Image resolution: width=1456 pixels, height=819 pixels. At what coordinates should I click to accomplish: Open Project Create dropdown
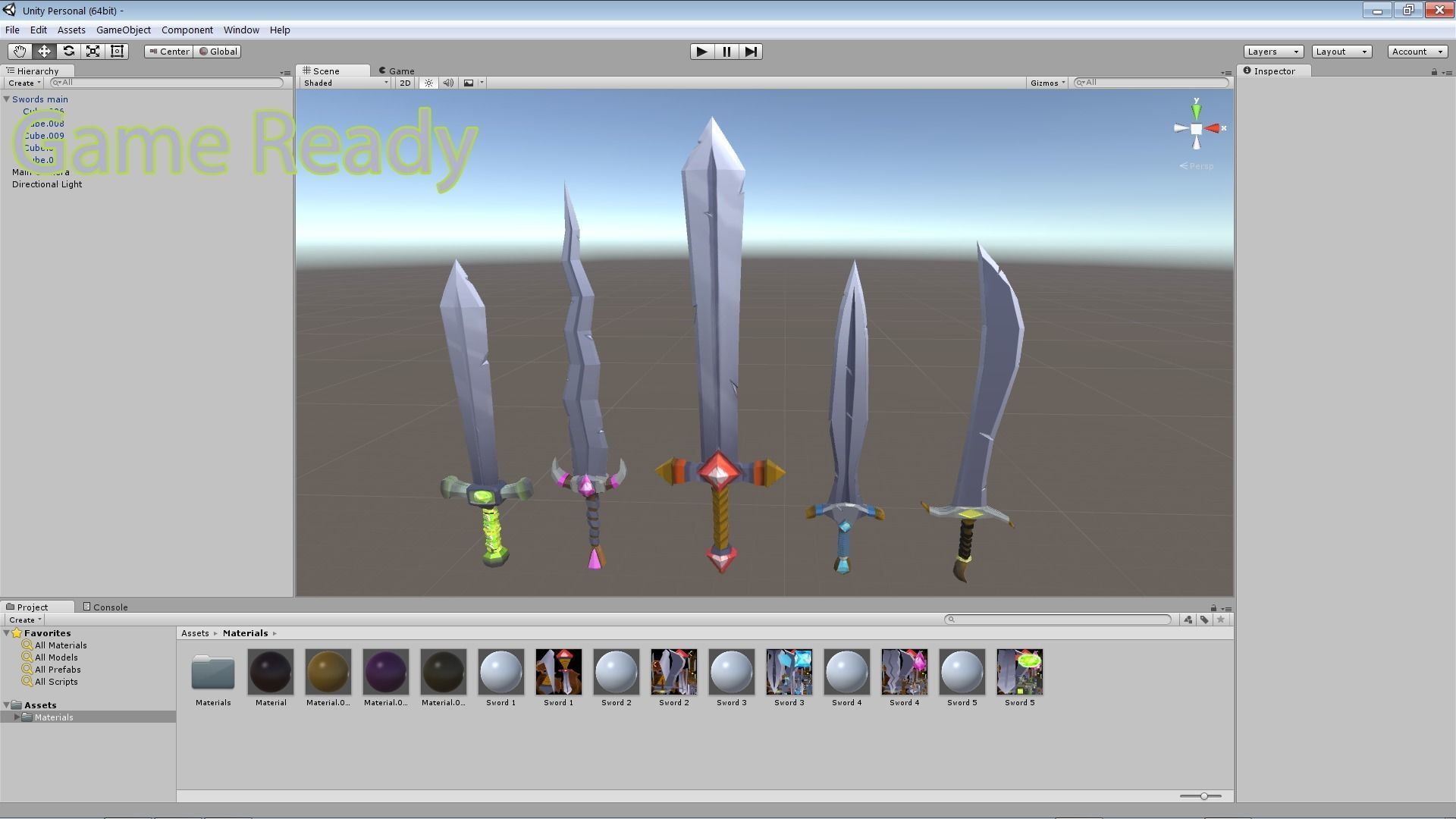coord(24,620)
